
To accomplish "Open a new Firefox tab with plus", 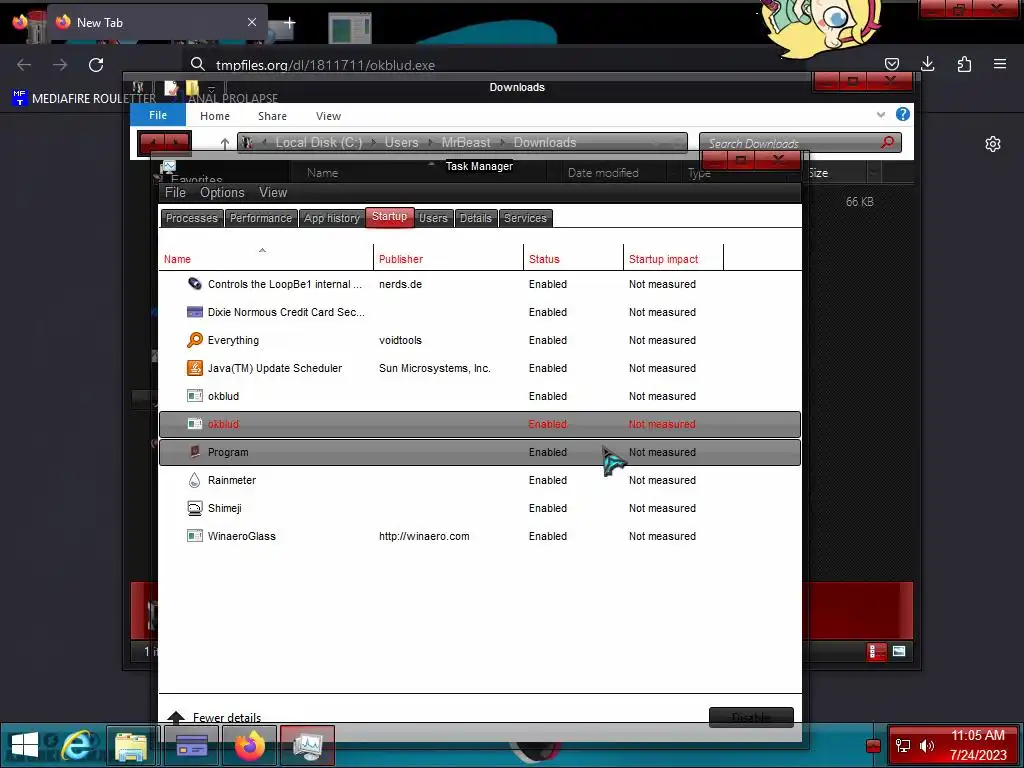I will [x=289, y=23].
